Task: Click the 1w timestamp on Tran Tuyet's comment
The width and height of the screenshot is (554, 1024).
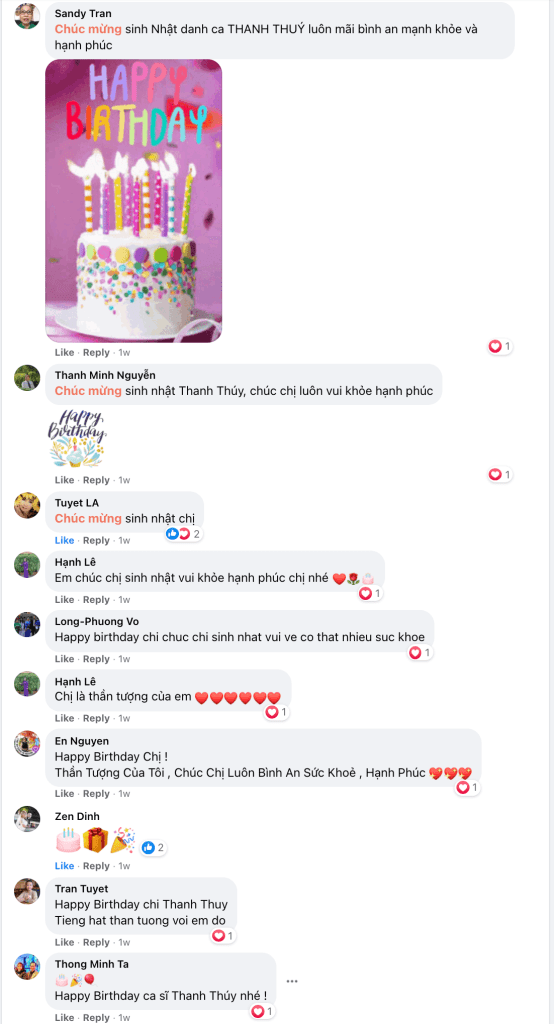Action: coord(123,942)
